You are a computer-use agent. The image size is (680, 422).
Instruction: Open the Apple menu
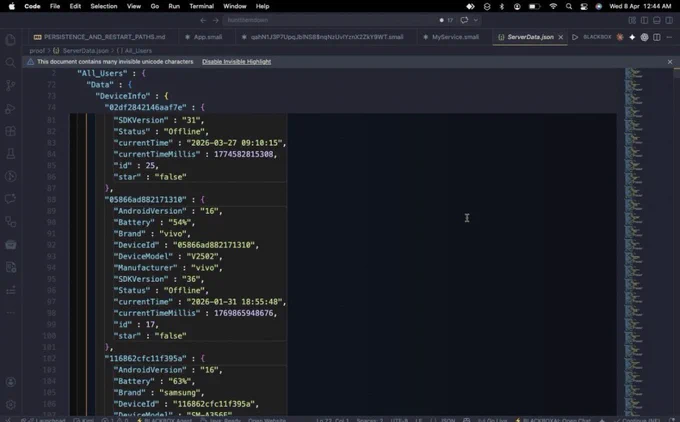[x=12, y=6]
